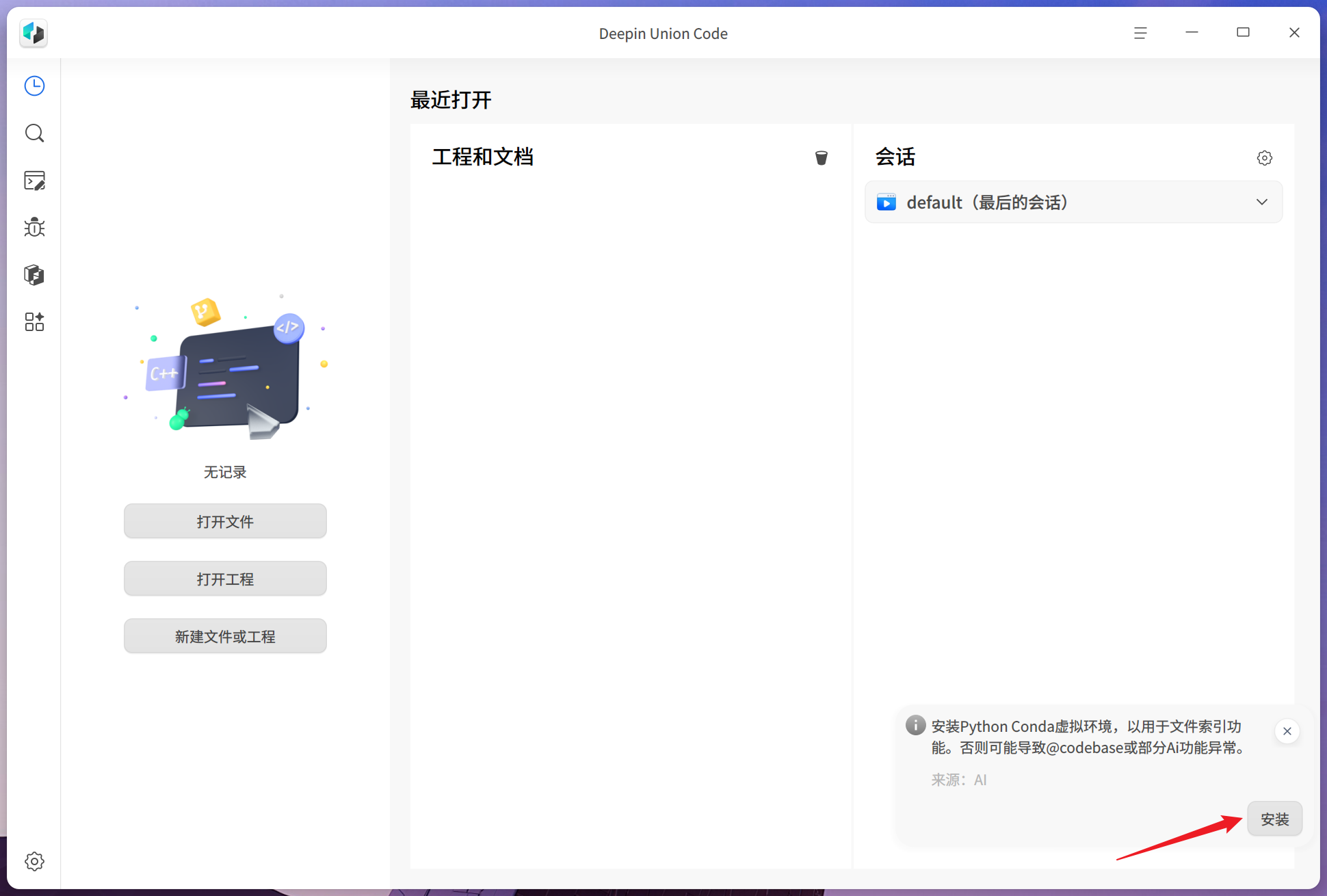The width and height of the screenshot is (1327, 896).
Task: Open the cube build-tool sidebar icon
Action: pos(34,275)
